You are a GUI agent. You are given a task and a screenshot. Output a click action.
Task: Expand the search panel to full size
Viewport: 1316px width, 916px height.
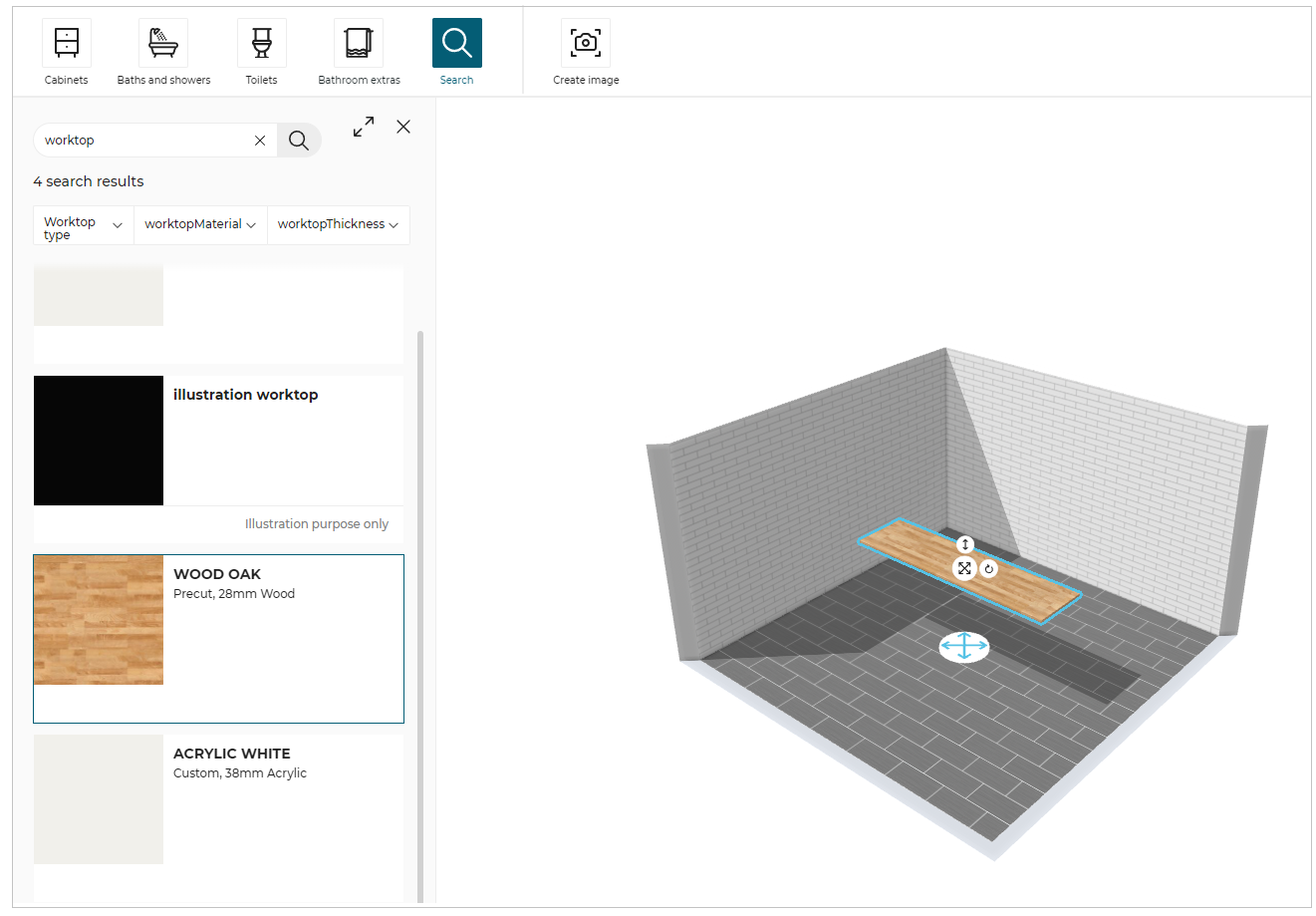[x=364, y=127]
